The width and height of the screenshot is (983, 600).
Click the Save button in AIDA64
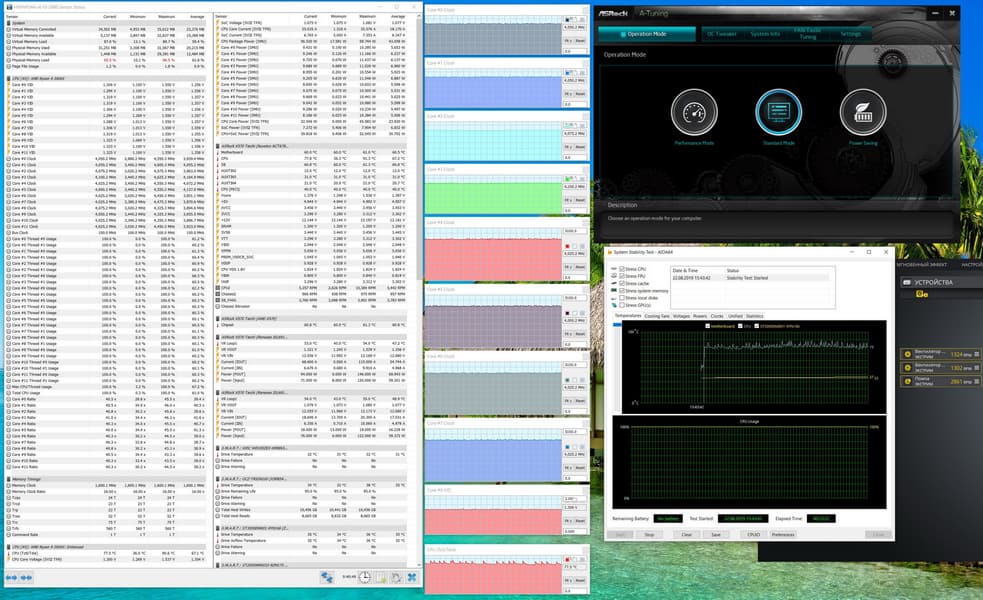coord(716,535)
